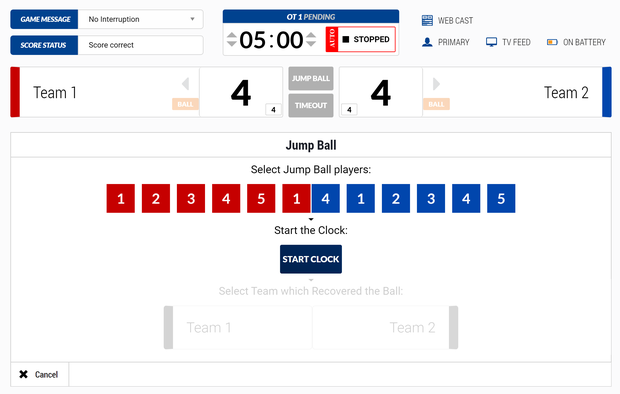The image size is (620, 394).
Task: Increase clock minutes with up arrow
Action: tap(232, 35)
